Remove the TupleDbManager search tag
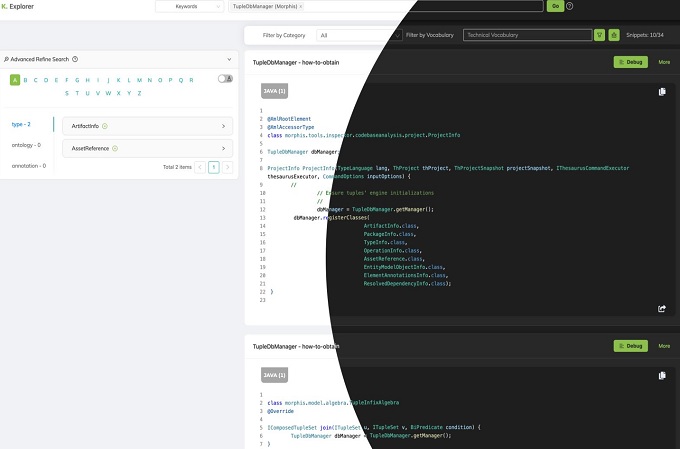 [301, 6]
